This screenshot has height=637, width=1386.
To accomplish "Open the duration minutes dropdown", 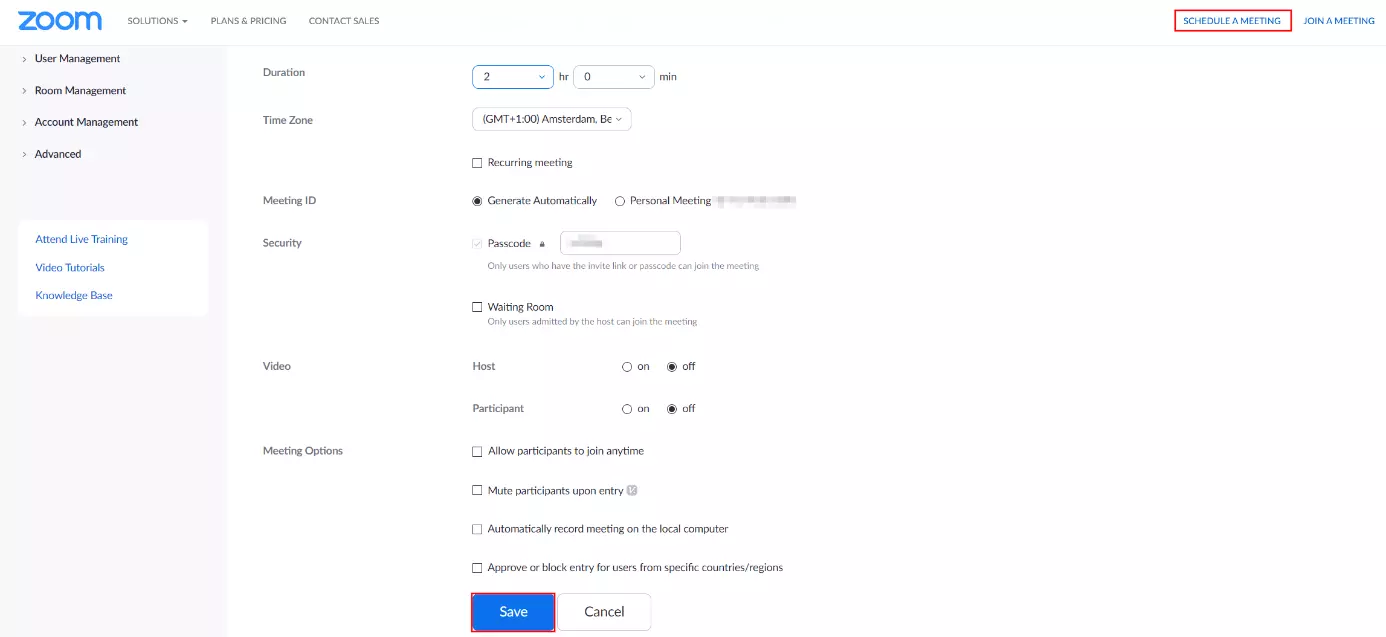I will pos(614,77).
